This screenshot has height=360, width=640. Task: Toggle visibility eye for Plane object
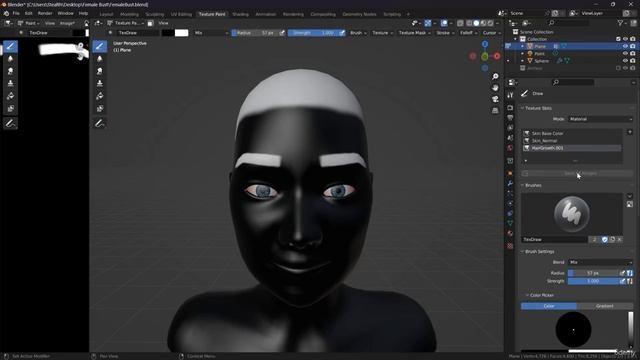click(x=625, y=47)
